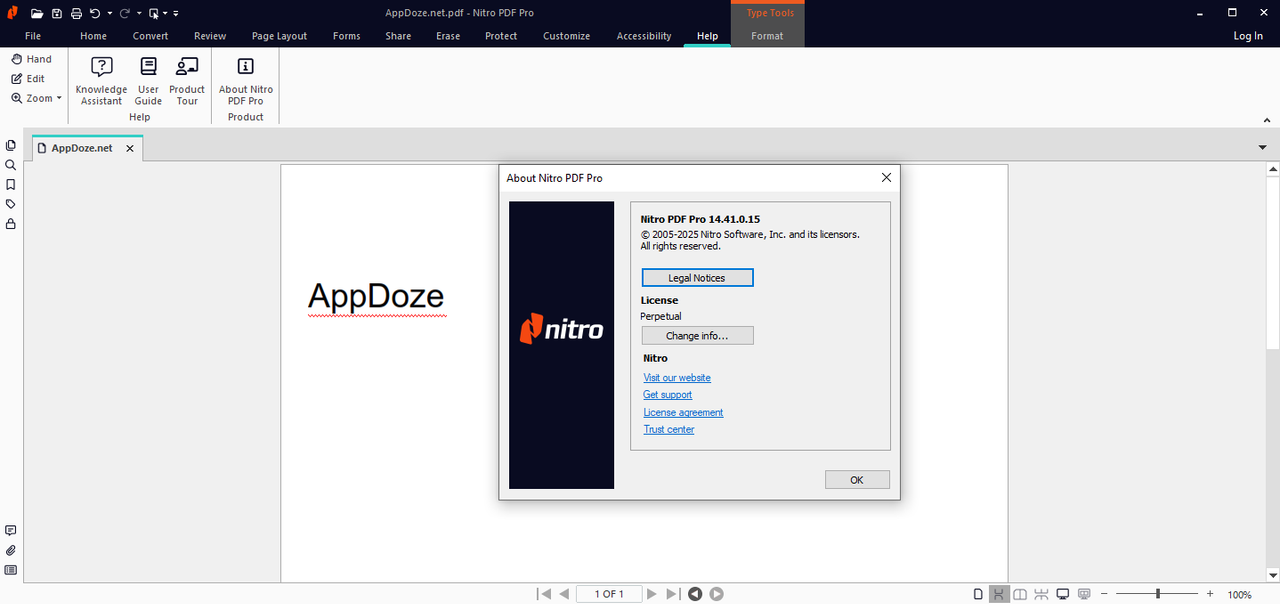1280x604 pixels.
Task: Open the Forms ribbon tab
Action: pyautogui.click(x=346, y=36)
